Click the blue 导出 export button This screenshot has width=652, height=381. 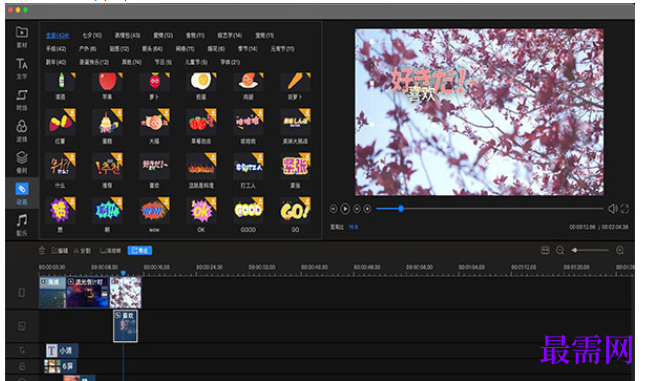(140, 250)
